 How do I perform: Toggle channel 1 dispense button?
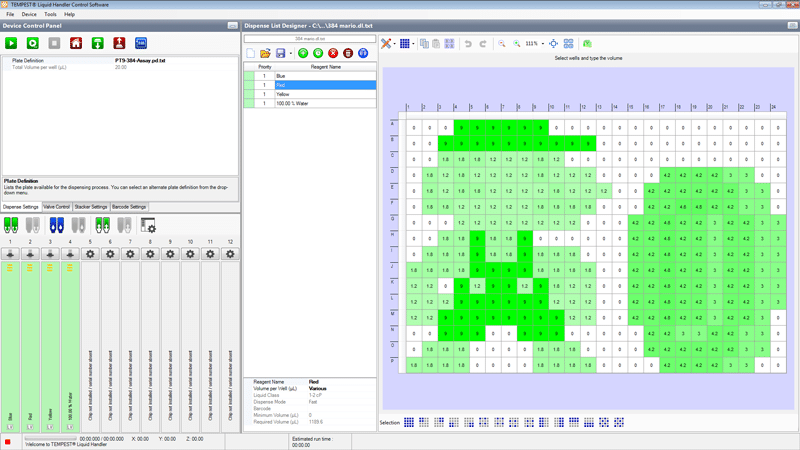[10, 254]
